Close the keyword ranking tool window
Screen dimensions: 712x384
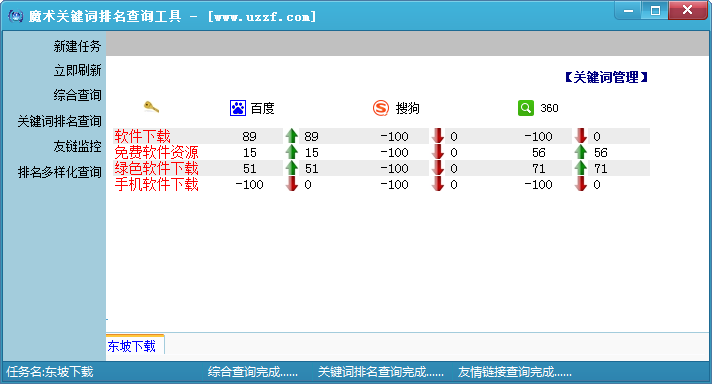687,10
